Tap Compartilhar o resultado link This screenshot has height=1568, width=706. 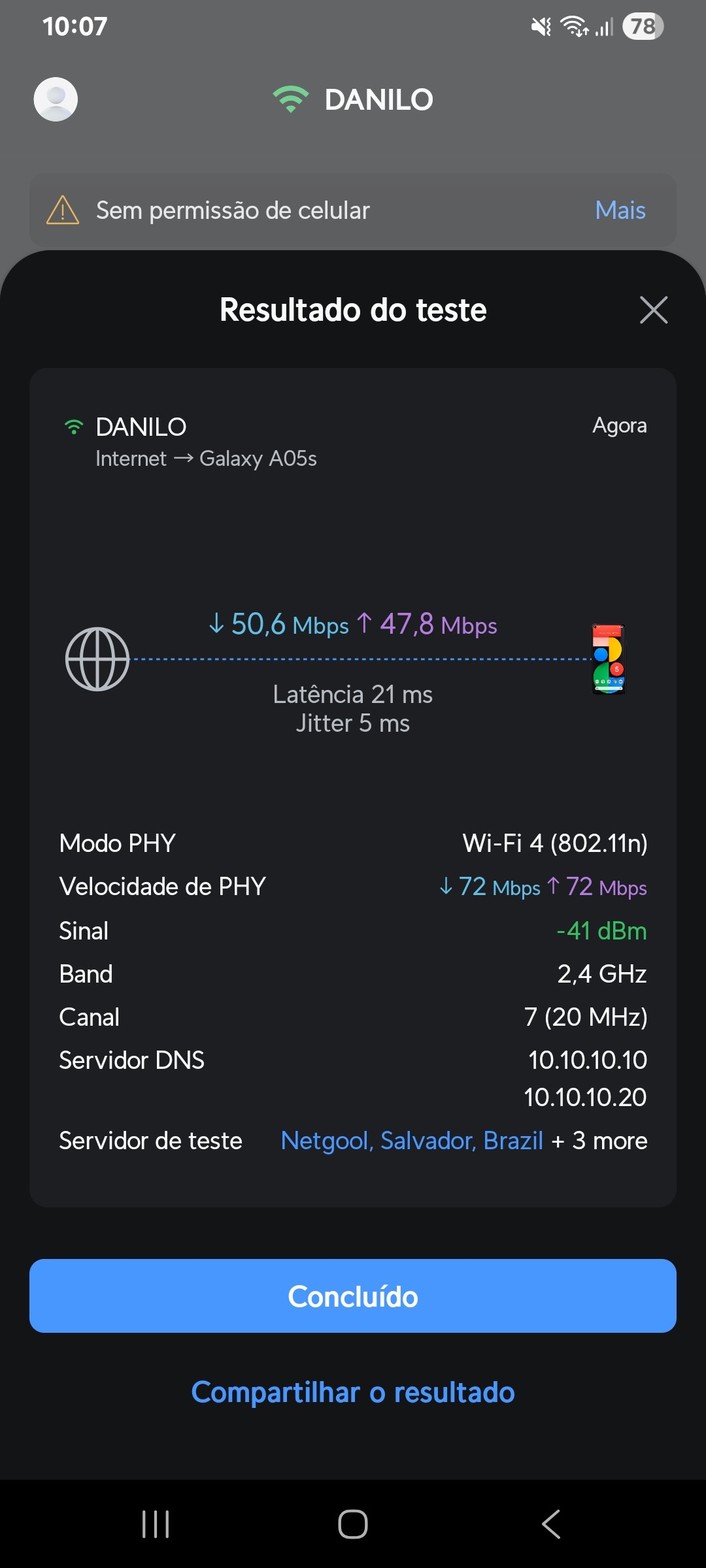353,1392
